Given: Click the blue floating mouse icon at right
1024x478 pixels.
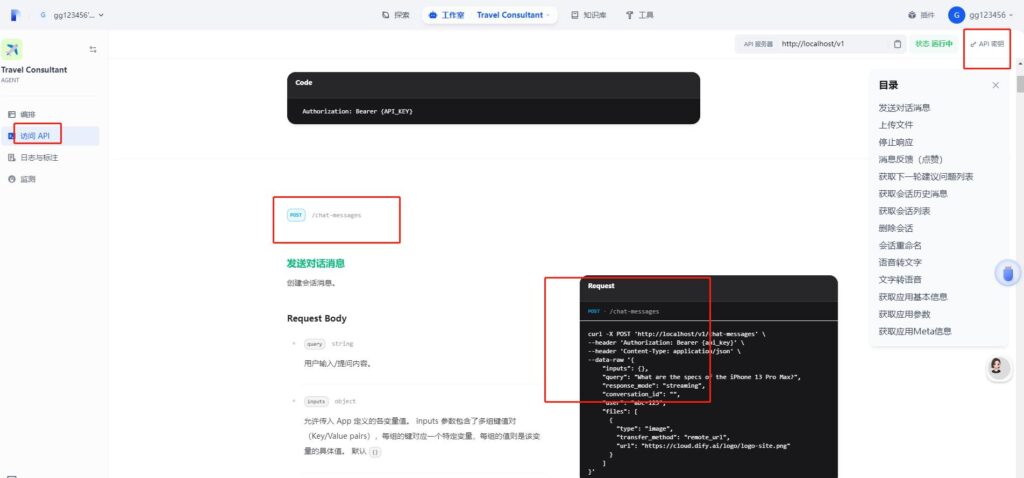Looking at the screenshot, I should click(1007, 273).
